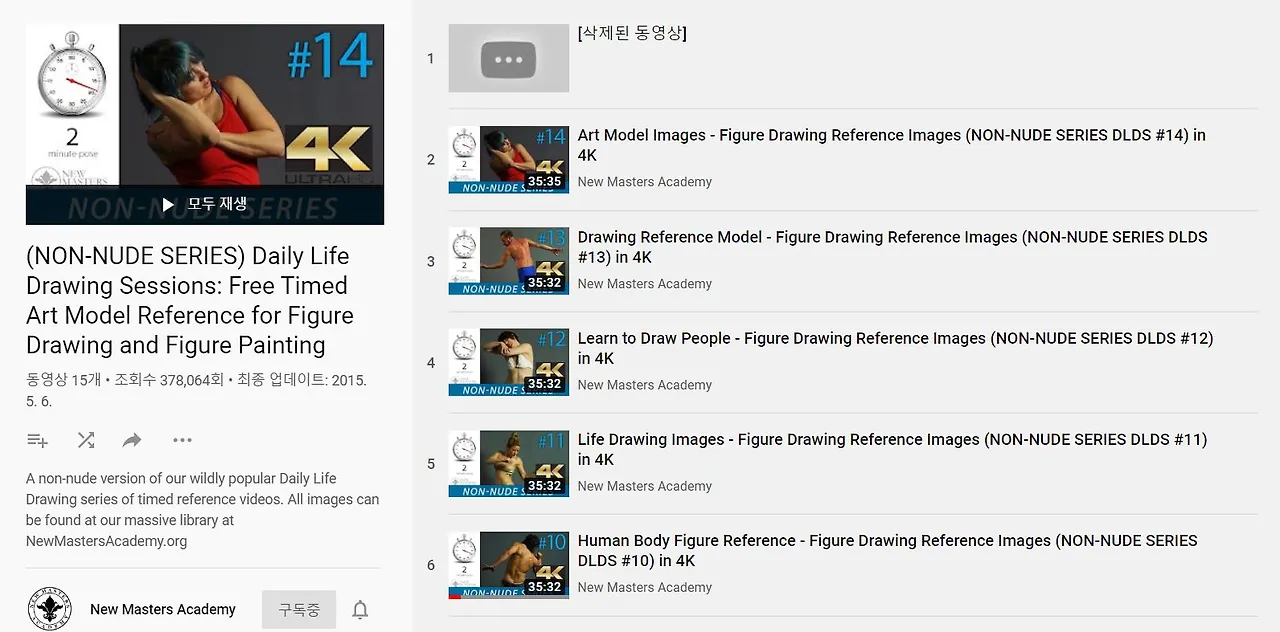Click the share arrow icon
This screenshot has width=1280, height=632.
coord(132,440)
